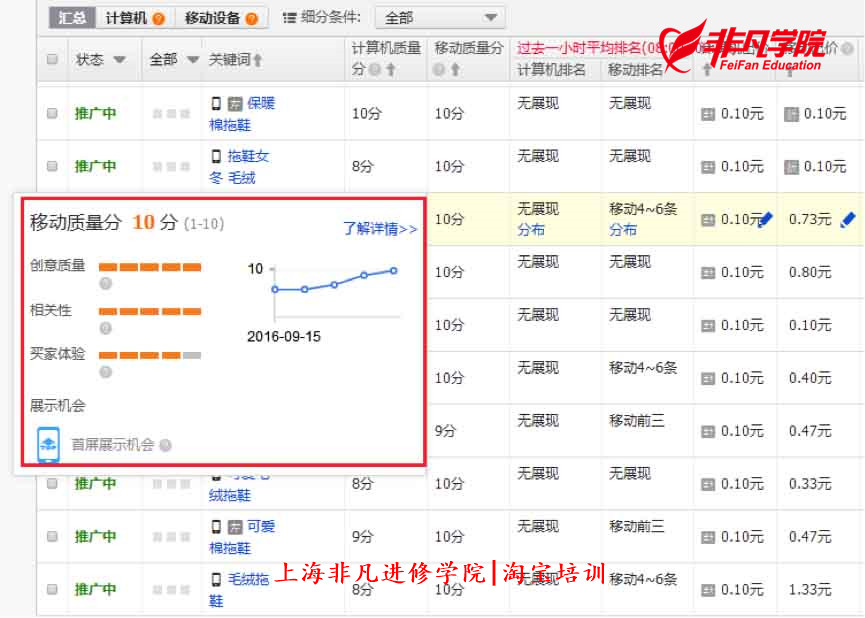Click the help icon under 买家体验 bar
The width and height of the screenshot is (865, 618).
[x=105, y=372]
